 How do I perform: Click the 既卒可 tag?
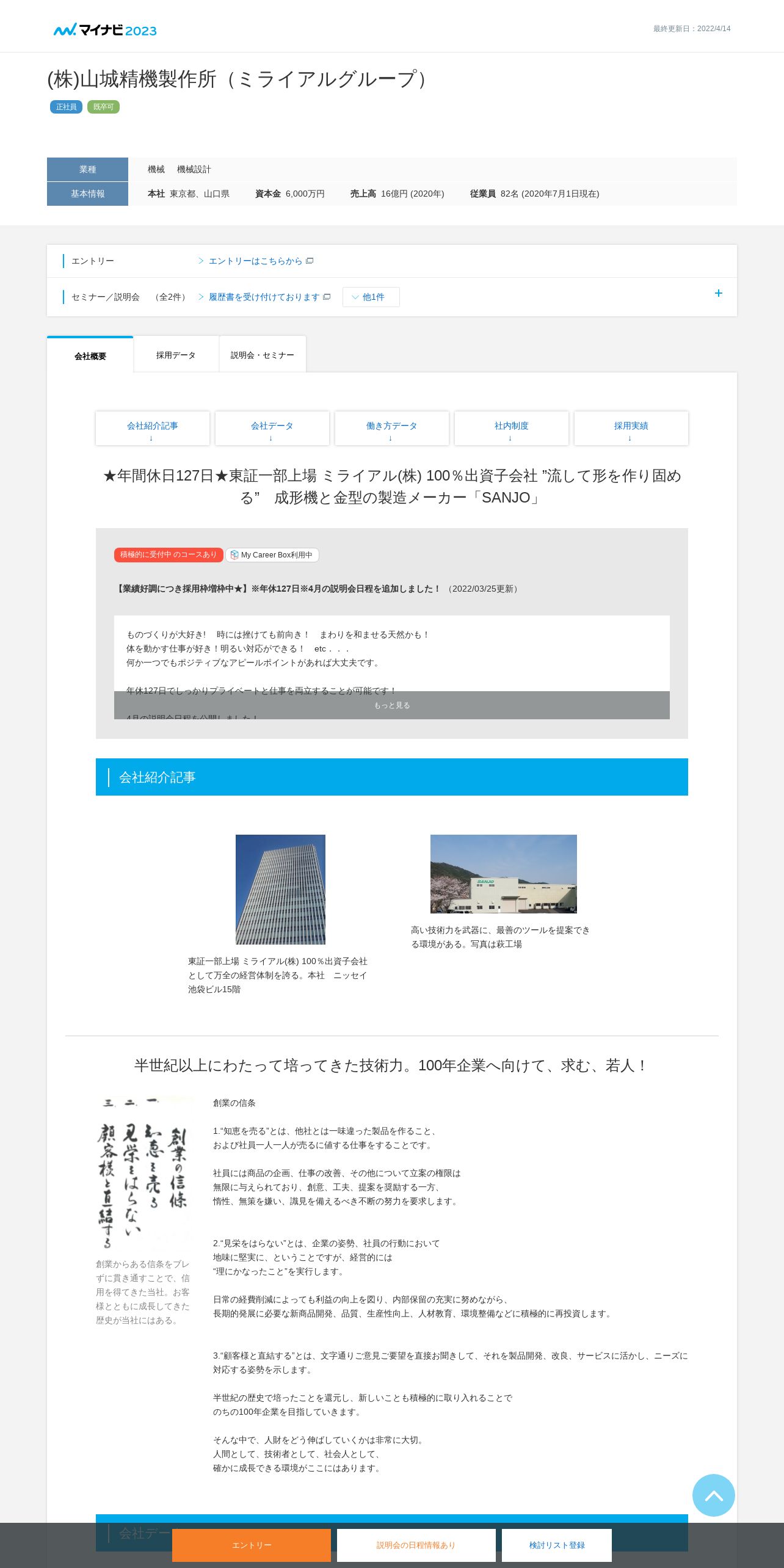[103, 107]
